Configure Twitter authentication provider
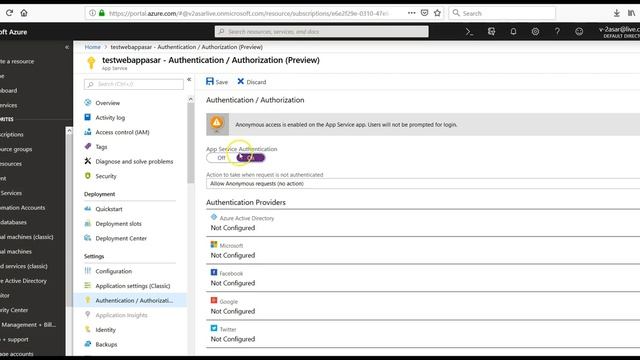The height and width of the screenshot is (360, 640). (423, 334)
